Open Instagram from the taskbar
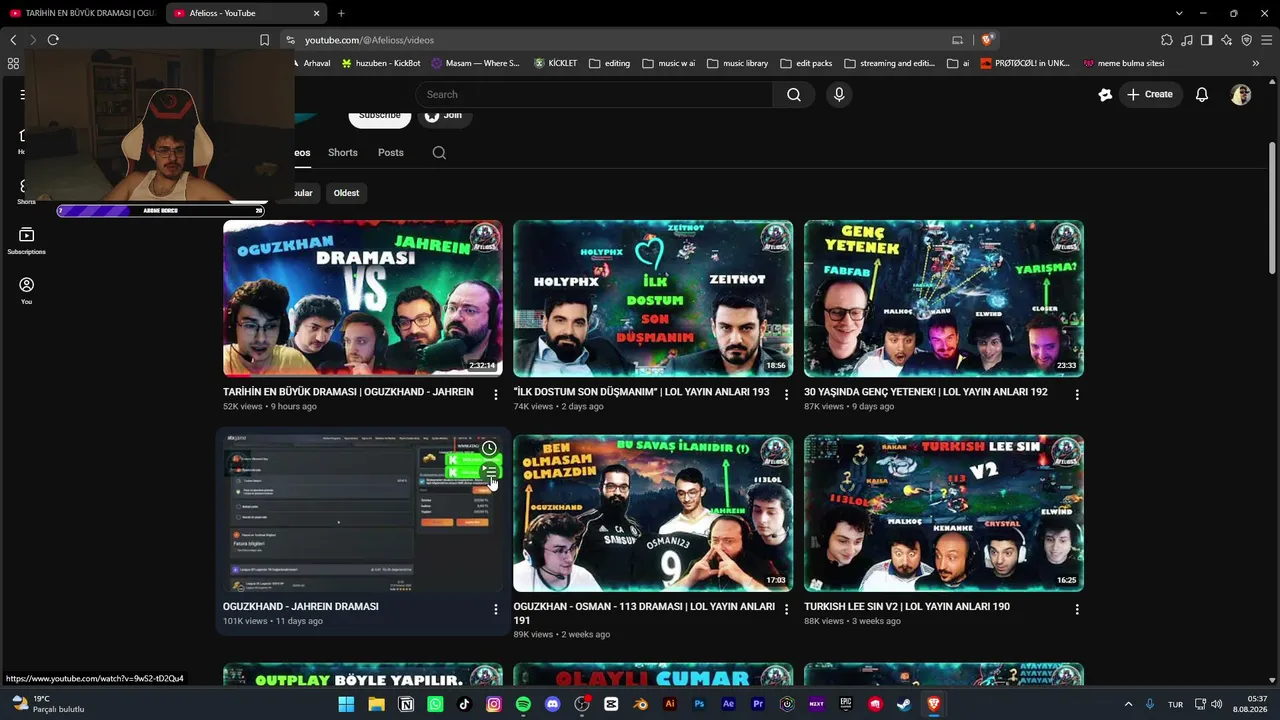Image resolution: width=1280 pixels, height=720 pixels. point(494,704)
